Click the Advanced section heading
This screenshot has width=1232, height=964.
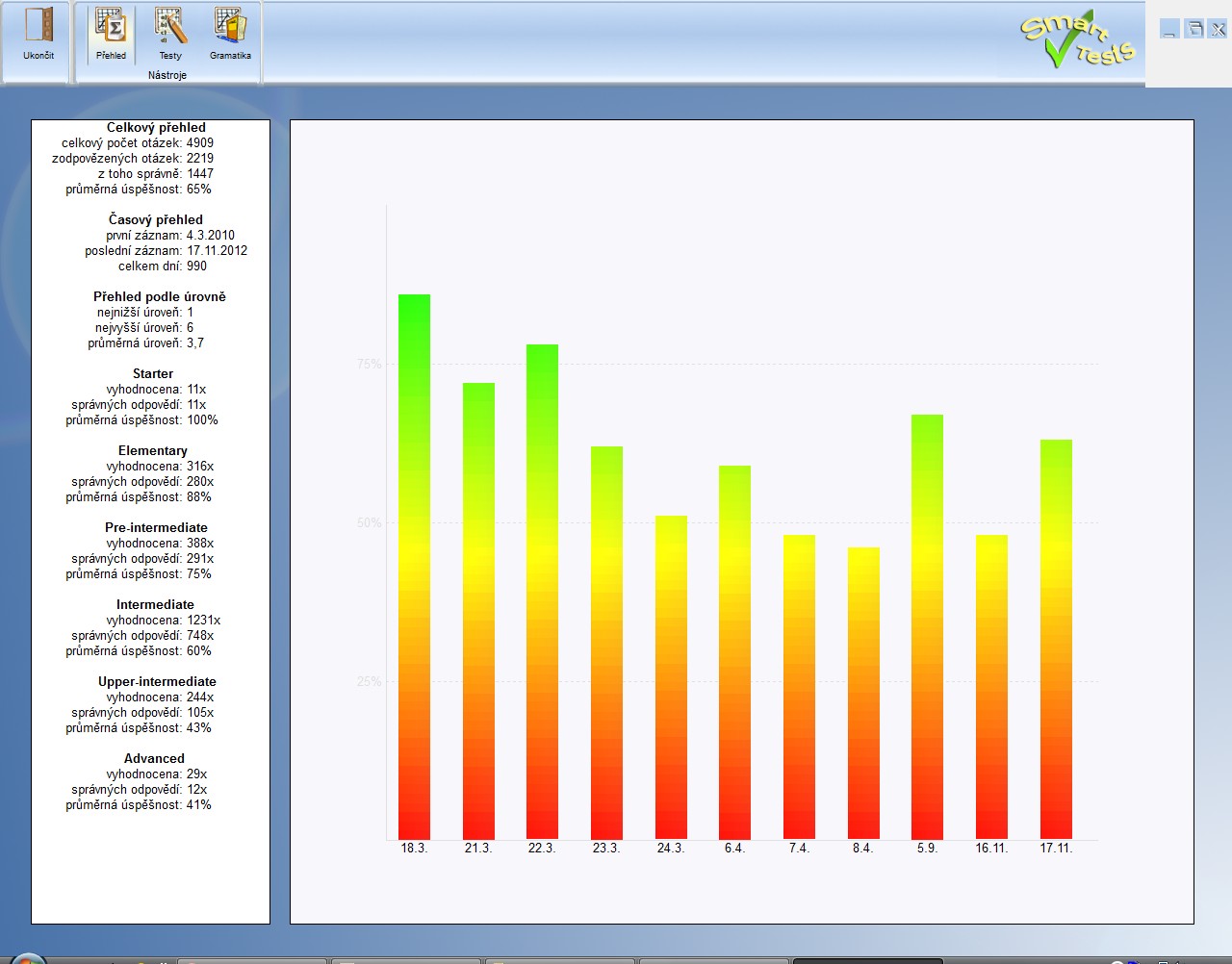click(154, 758)
